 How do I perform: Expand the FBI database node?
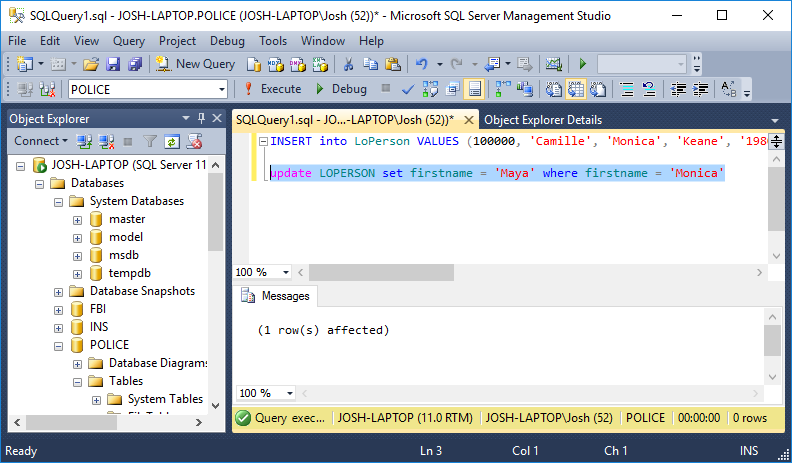click(x=59, y=310)
